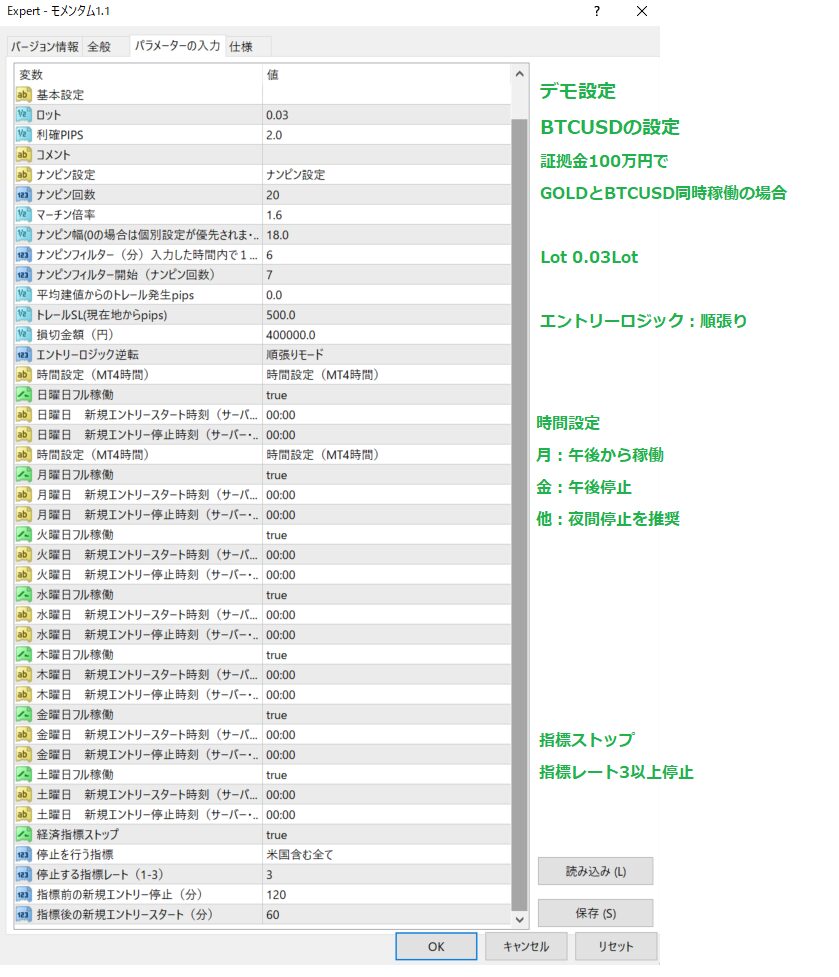Screen dimensions: 839x977
Task: Click the vertical scrollbar in the parameter list
Action: tap(519, 500)
